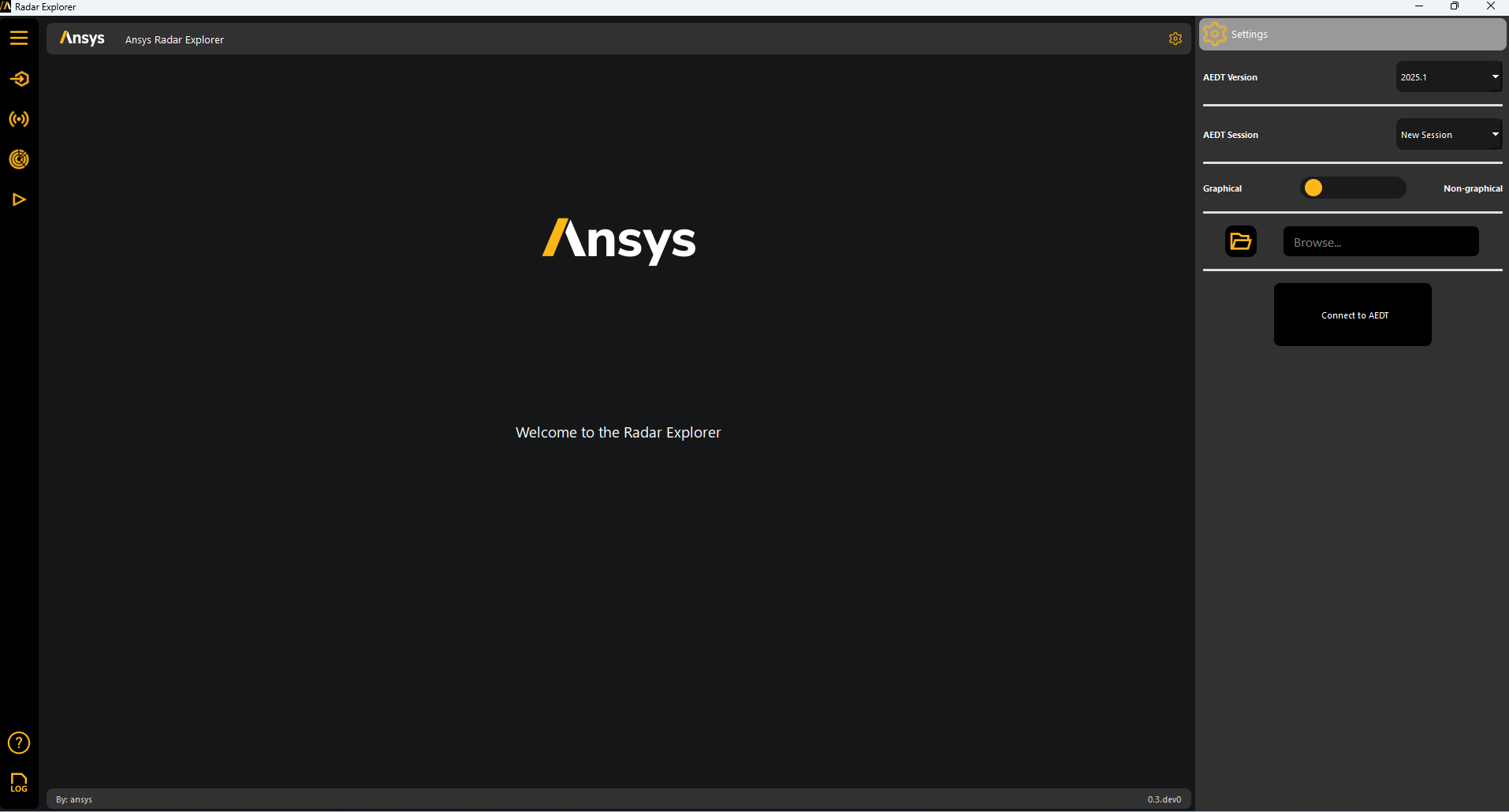Click the import arrow icon in the sidebar
The image size is (1509, 812).
point(19,79)
